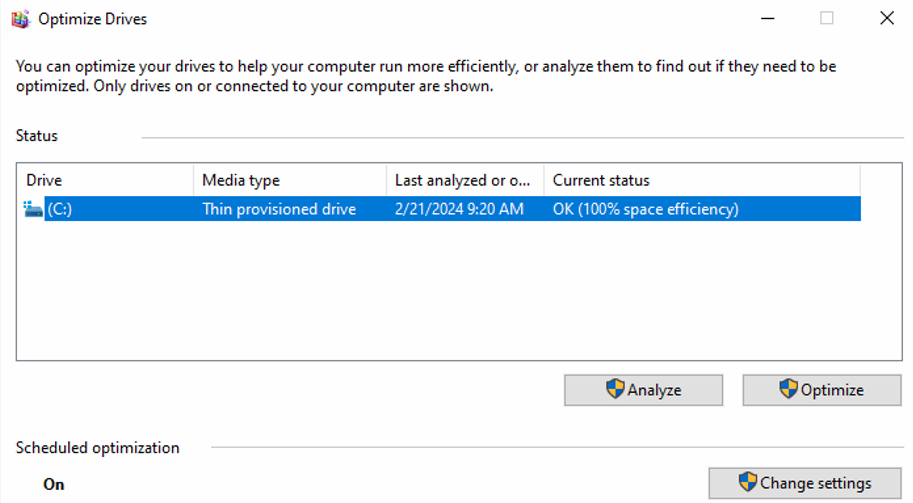Click the Last analyzed or optimized column header
The height and width of the screenshot is (503, 913).
click(465, 180)
